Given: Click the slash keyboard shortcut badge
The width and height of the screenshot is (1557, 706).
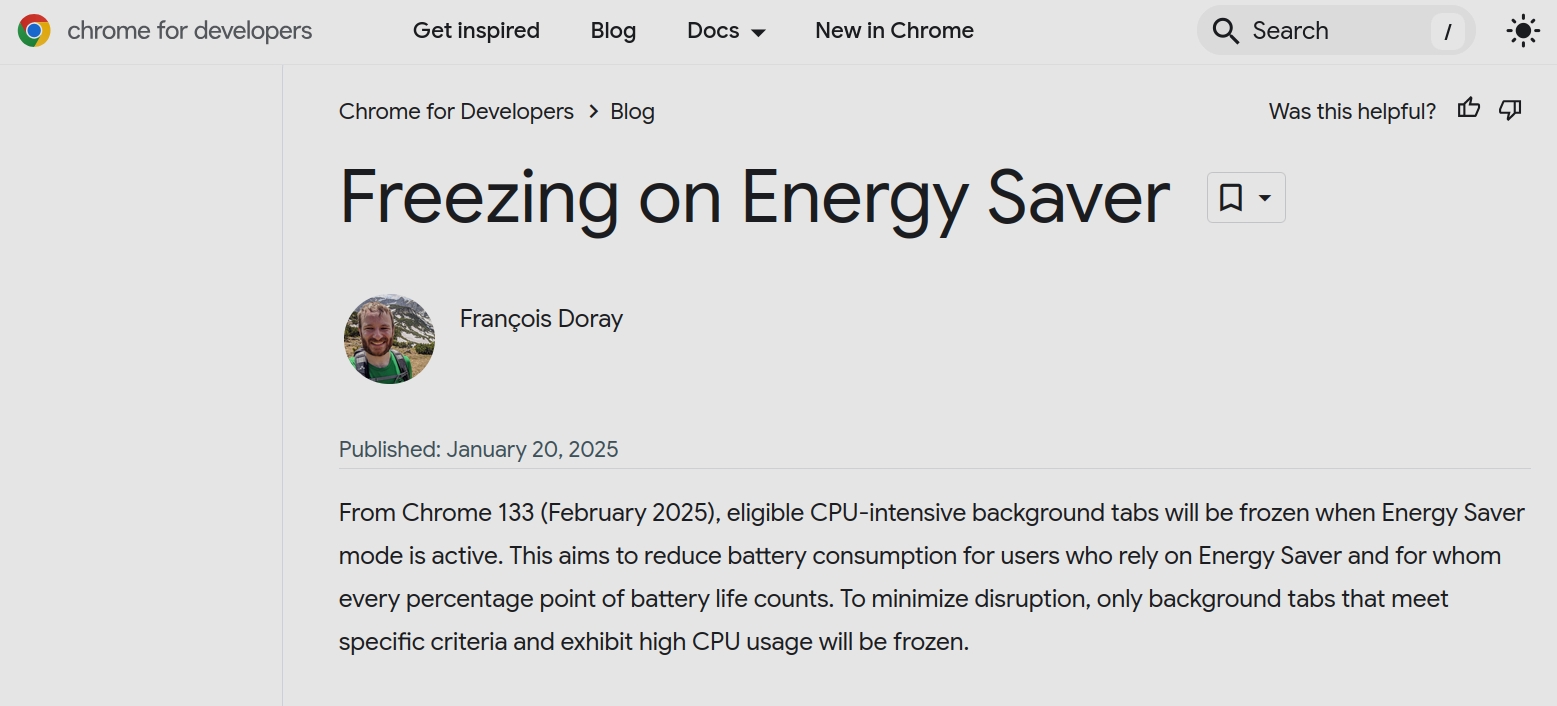Looking at the screenshot, I should tap(1447, 31).
